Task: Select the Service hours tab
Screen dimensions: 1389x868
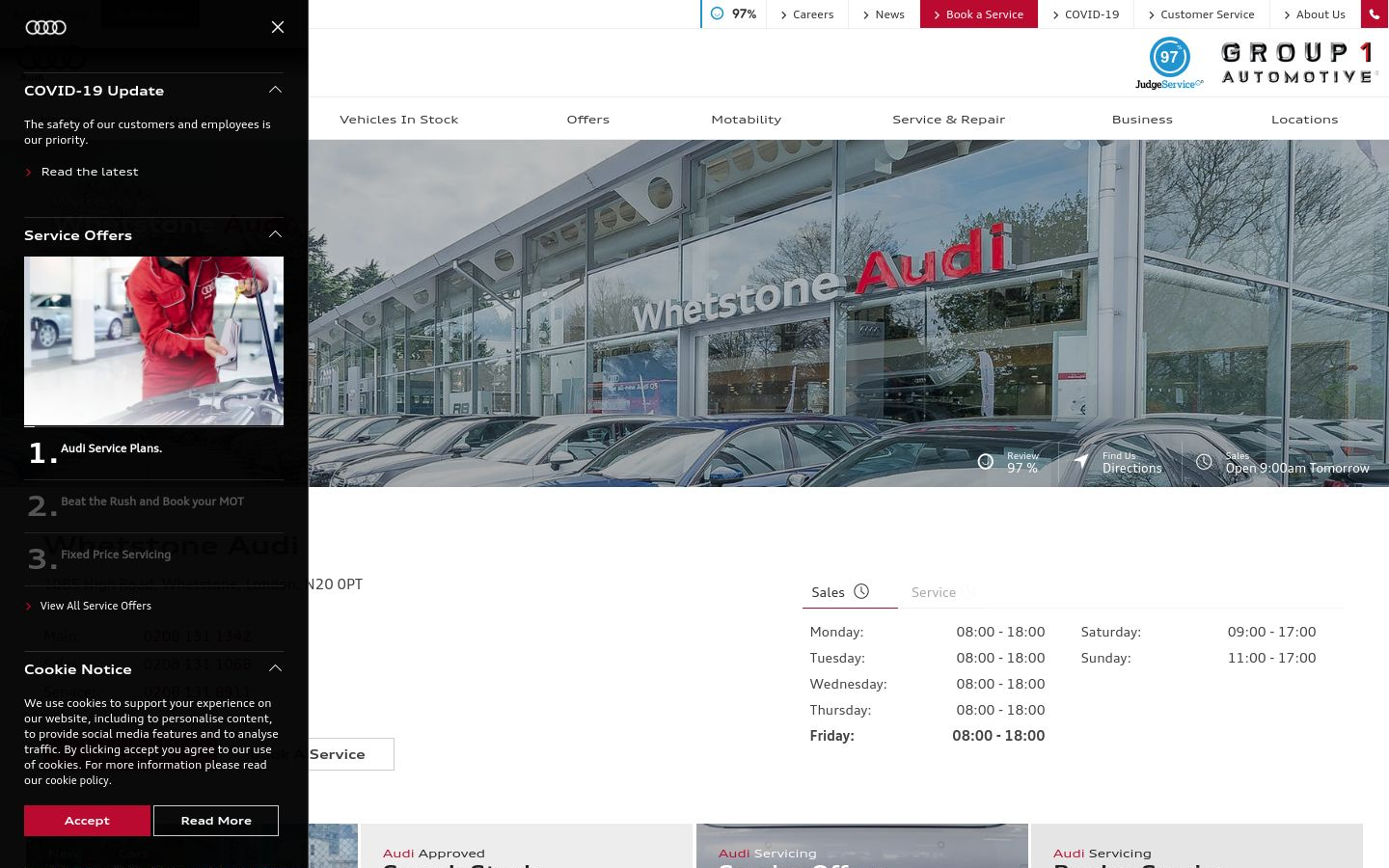Action: point(942,592)
